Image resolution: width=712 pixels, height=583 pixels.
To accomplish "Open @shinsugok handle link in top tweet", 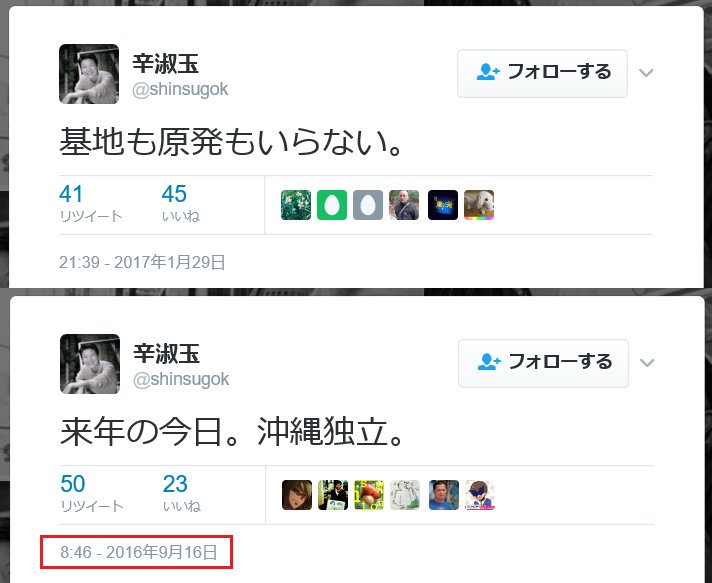I will click(x=180, y=89).
